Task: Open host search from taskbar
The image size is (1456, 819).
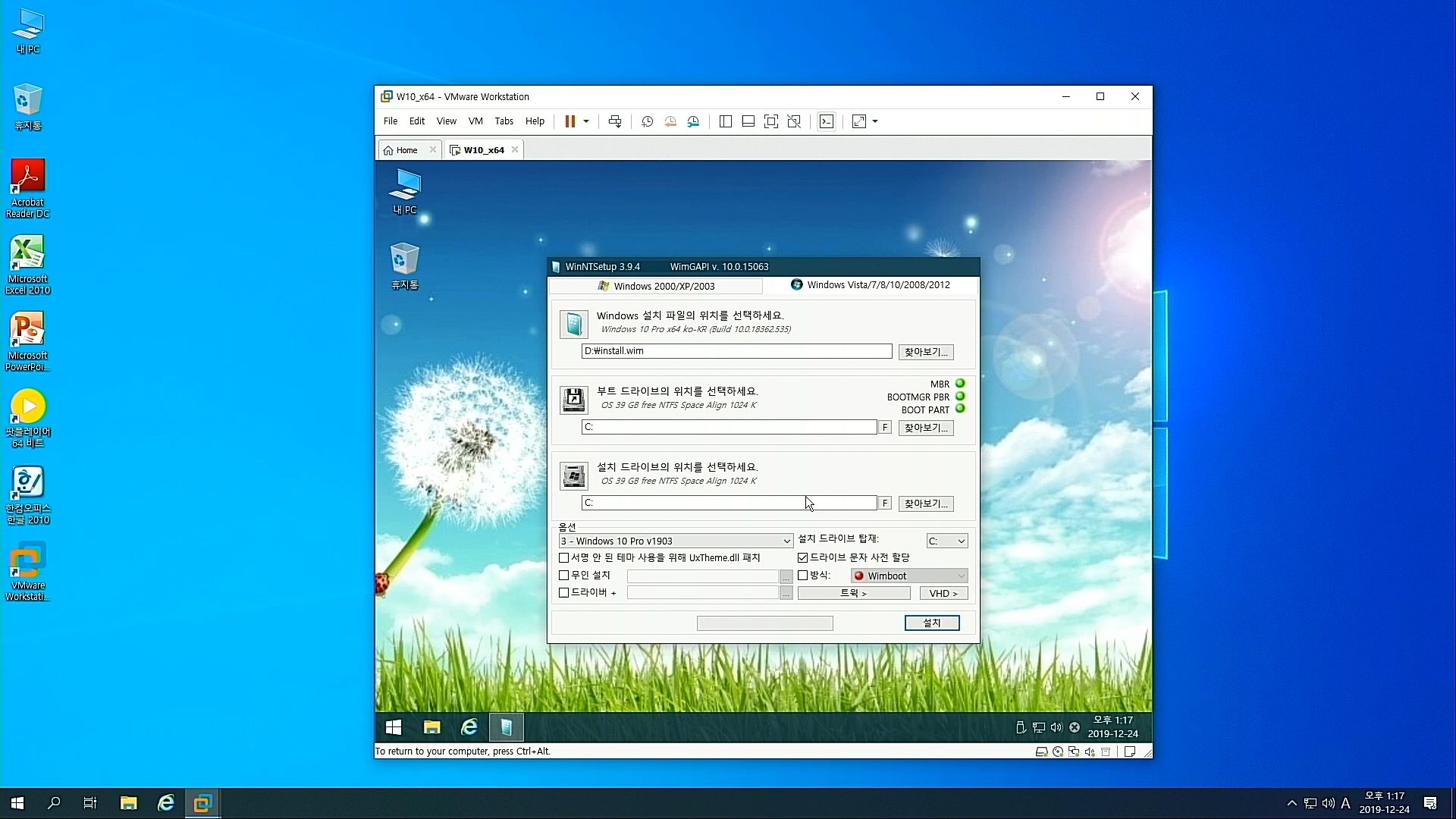Action: (54, 803)
